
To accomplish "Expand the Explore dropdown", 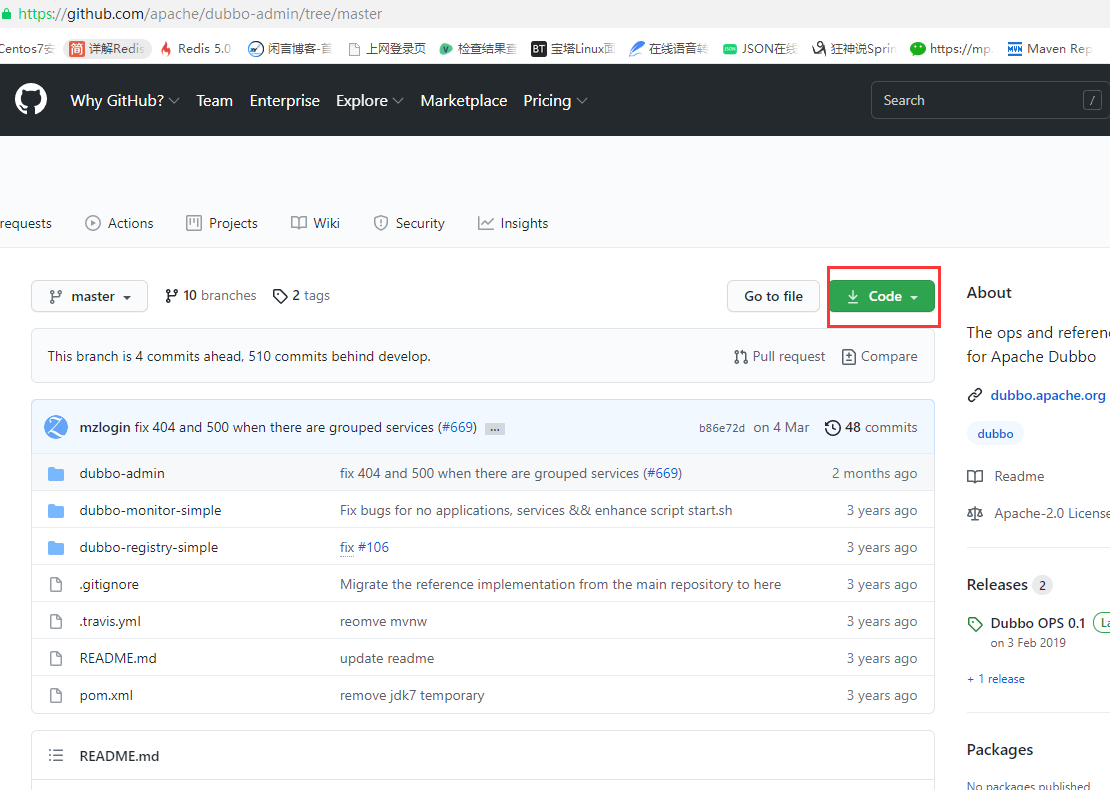I will [370, 101].
